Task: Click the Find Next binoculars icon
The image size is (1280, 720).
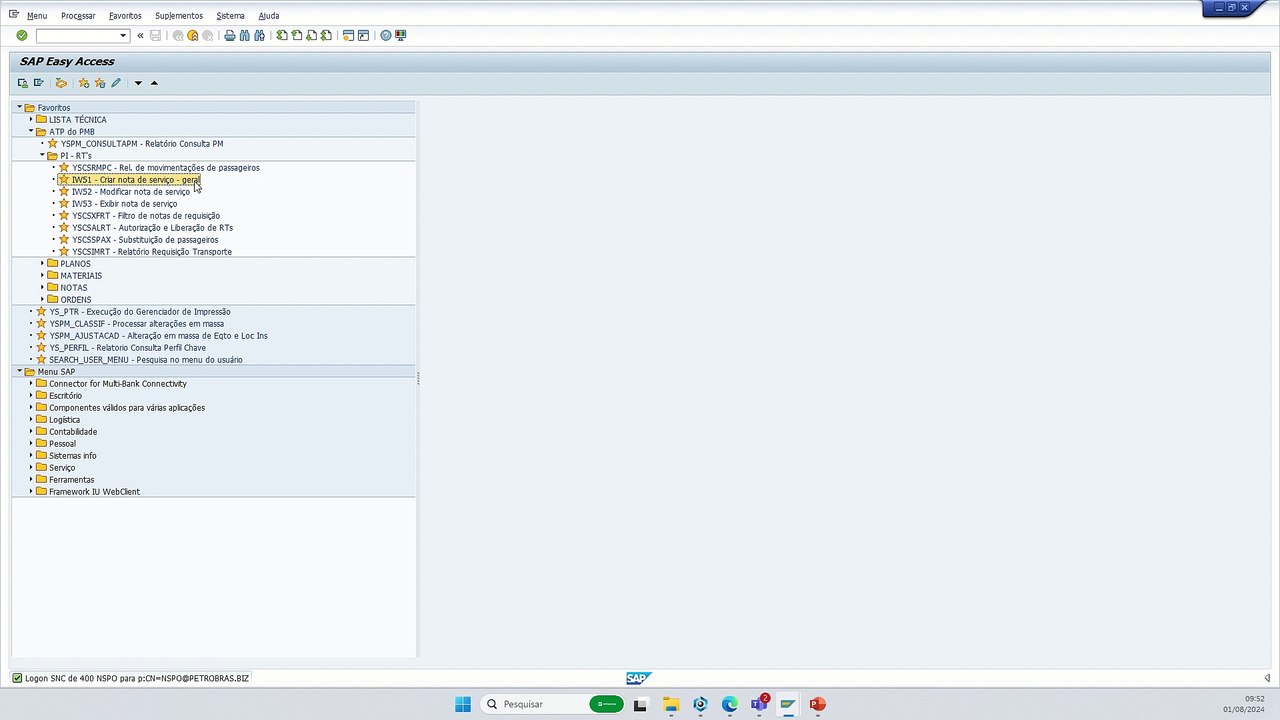Action: point(259,36)
